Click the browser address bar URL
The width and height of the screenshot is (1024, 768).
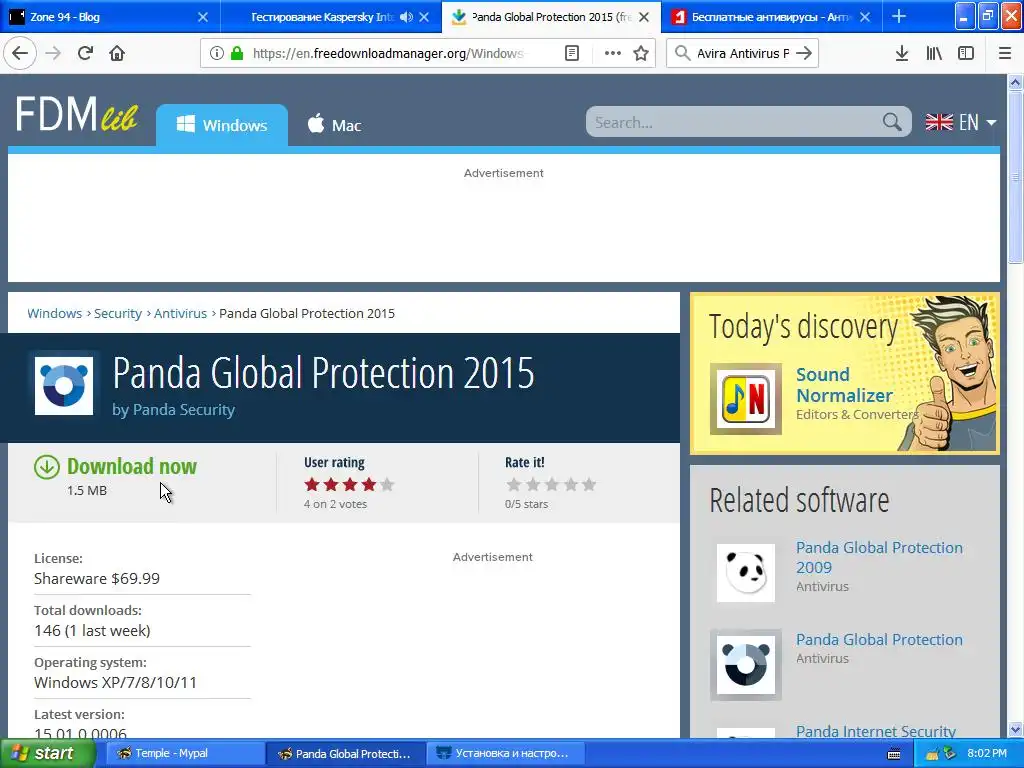click(389, 54)
